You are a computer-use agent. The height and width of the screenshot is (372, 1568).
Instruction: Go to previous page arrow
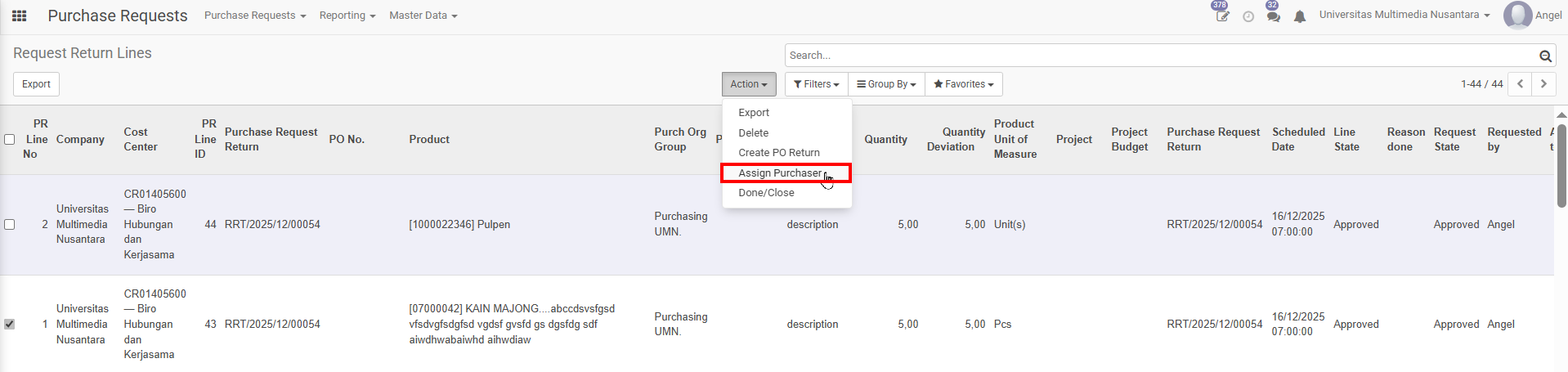click(x=1520, y=84)
